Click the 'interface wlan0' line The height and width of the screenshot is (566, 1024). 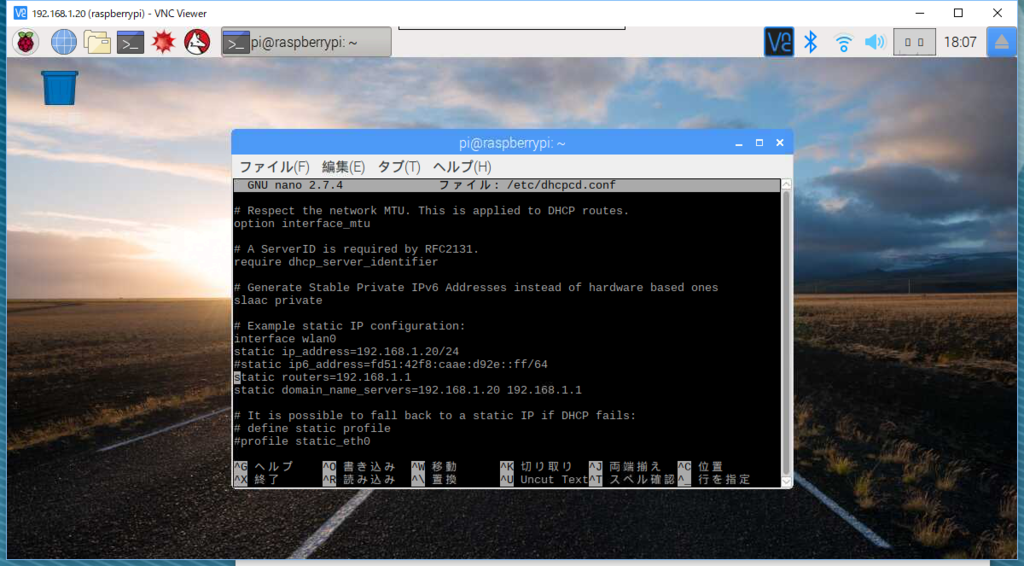click(285, 339)
